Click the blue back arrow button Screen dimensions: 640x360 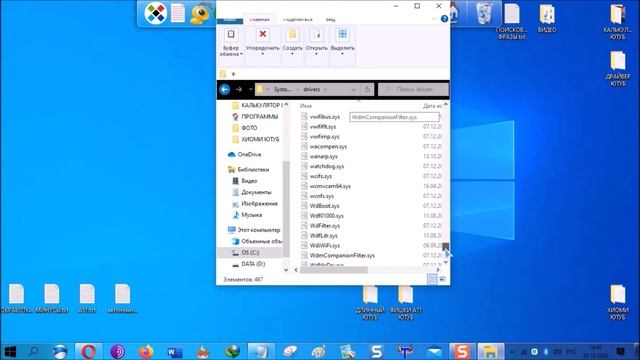click(224, 89)
